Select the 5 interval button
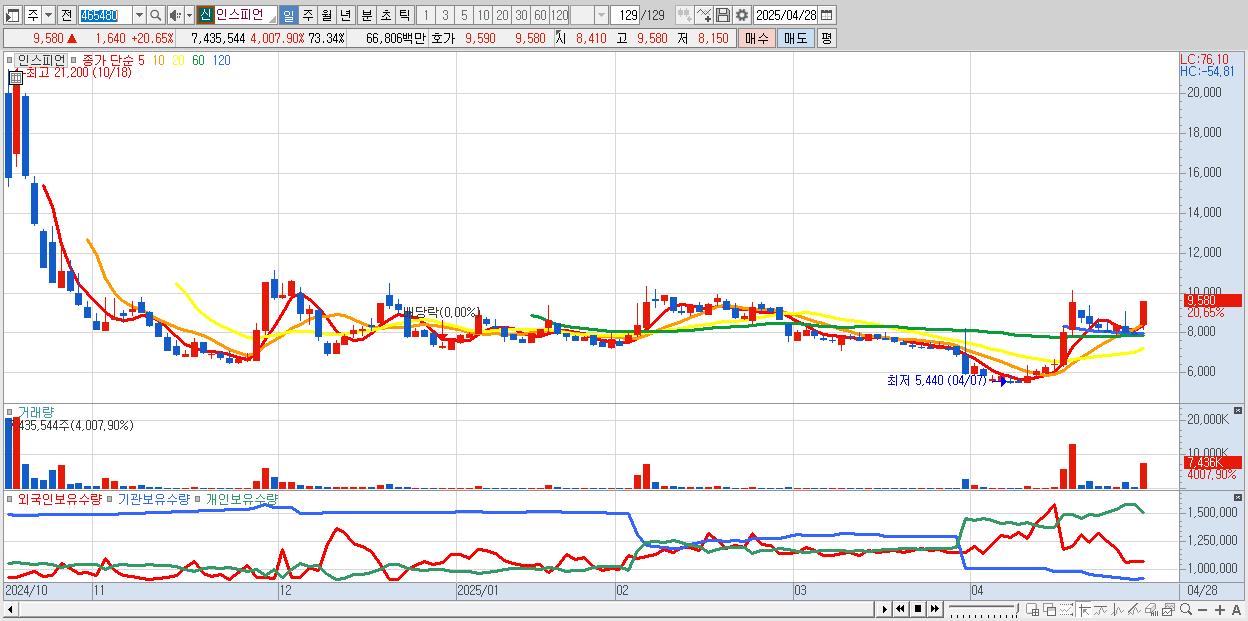The height and width of the screenshot is (621, 1248). click(464, 15)
